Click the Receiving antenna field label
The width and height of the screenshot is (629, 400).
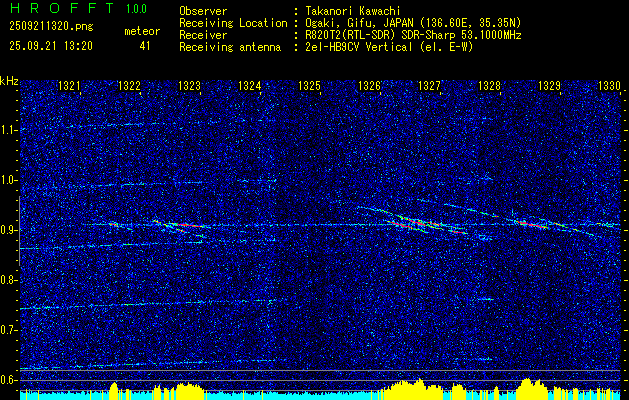point(230,47)
